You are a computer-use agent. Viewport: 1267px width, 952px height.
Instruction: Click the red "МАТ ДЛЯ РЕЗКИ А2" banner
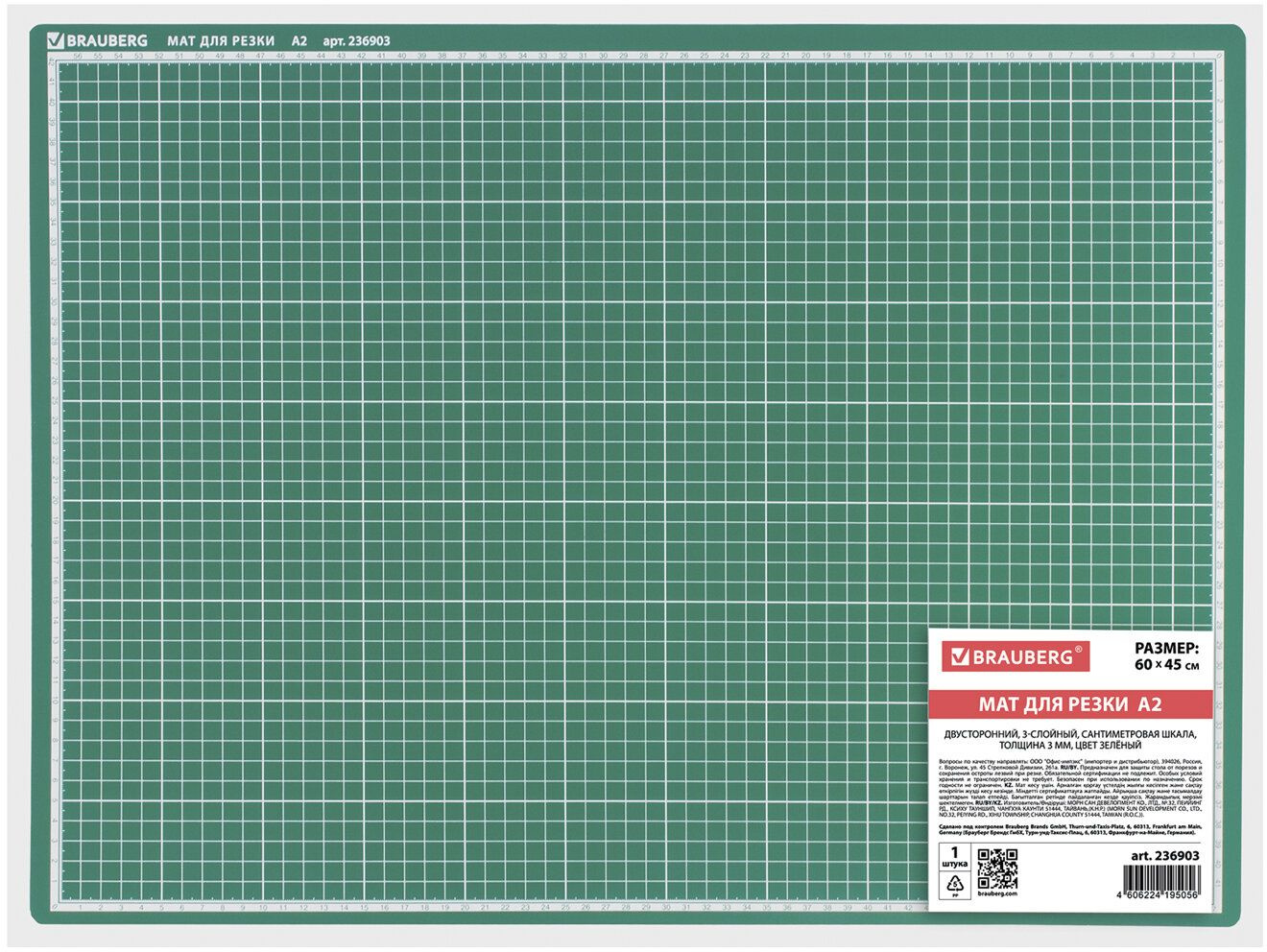[1069, 705]
